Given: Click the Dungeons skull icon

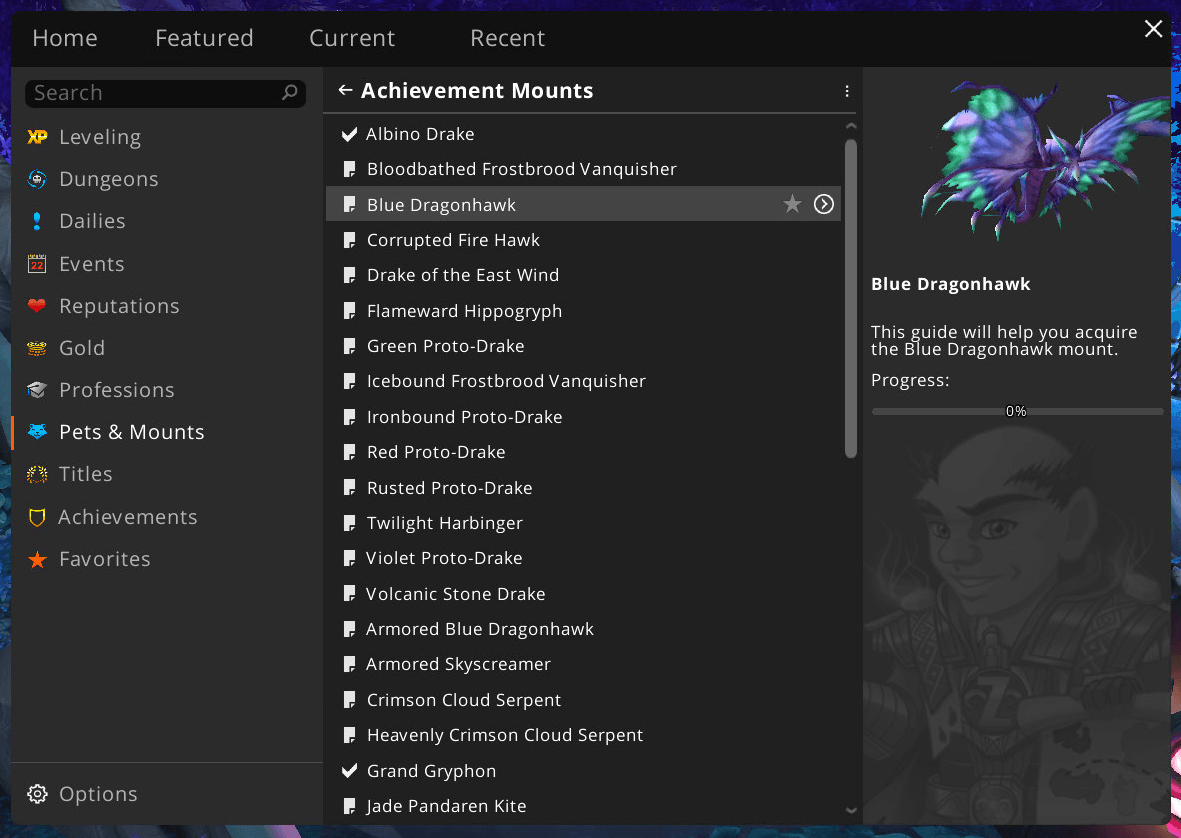Looking at the screenshot, I should tap(37, 179).
